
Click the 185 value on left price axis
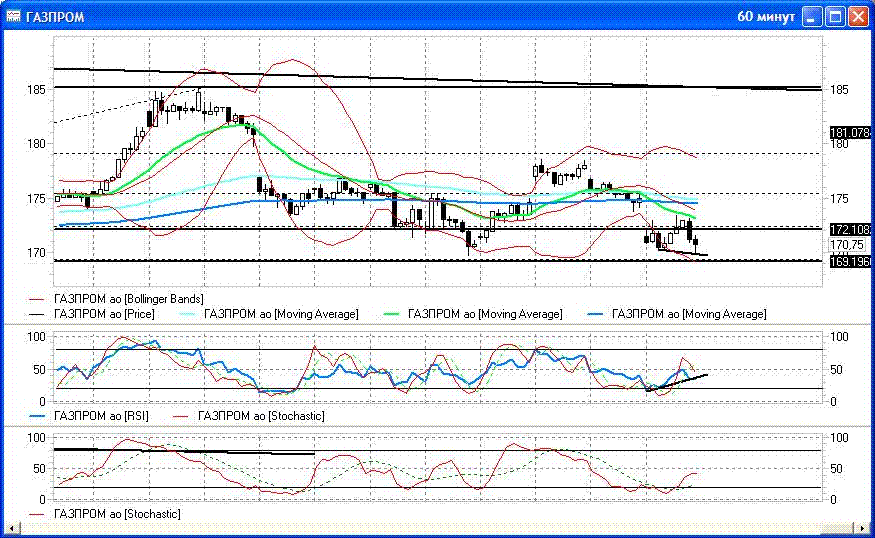click(36, 89)
